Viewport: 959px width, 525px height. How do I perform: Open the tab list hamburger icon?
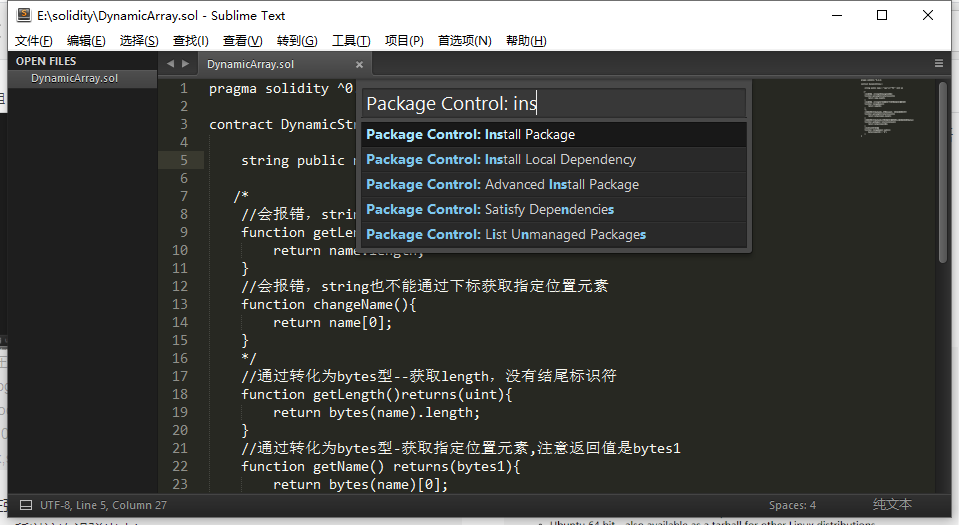pos(939,63)
